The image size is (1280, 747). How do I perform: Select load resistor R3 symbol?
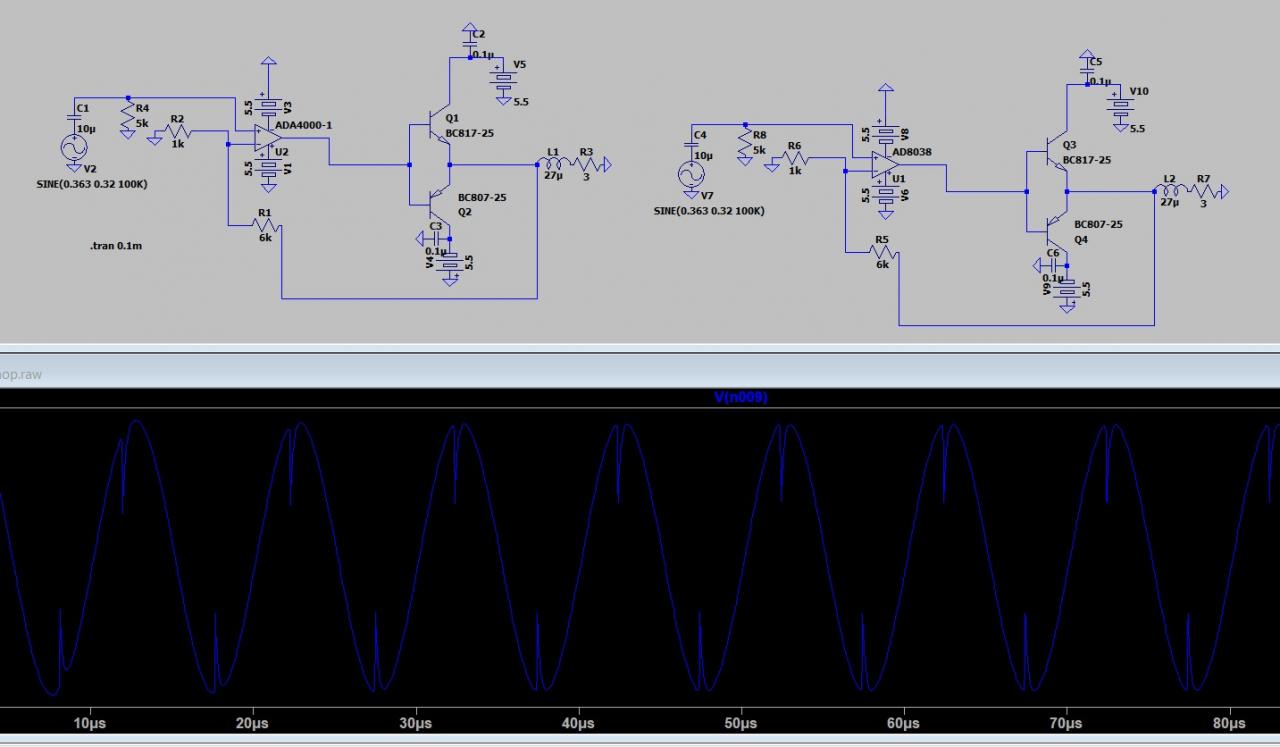click(x=586, y=165)
